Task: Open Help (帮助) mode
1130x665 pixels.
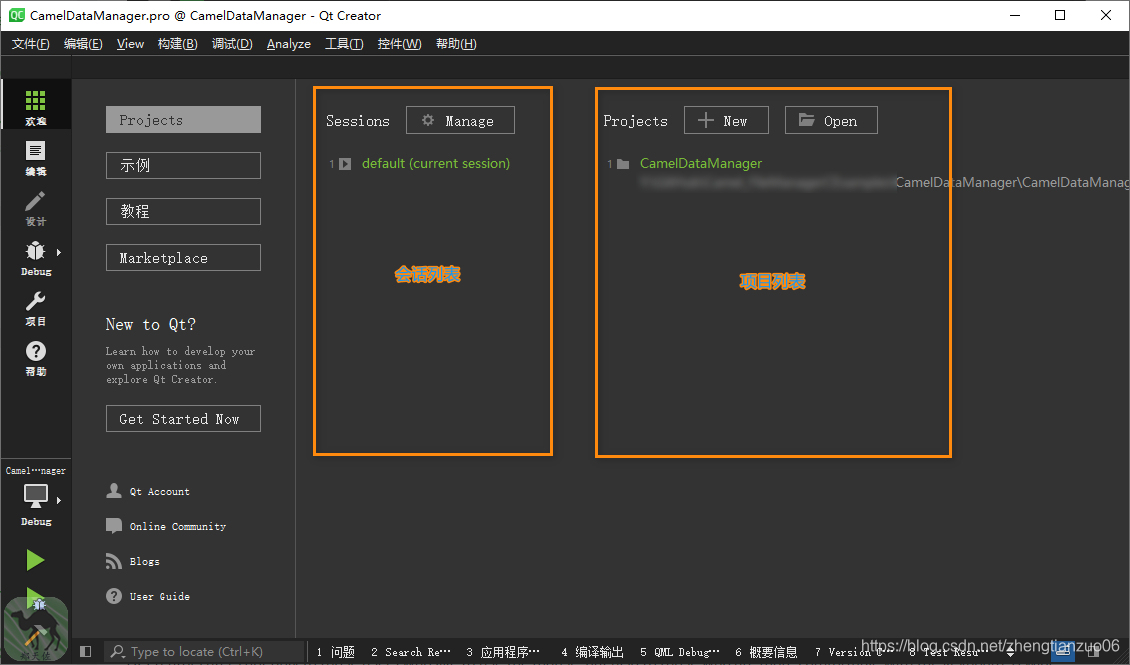Action: tap(35, 358)
